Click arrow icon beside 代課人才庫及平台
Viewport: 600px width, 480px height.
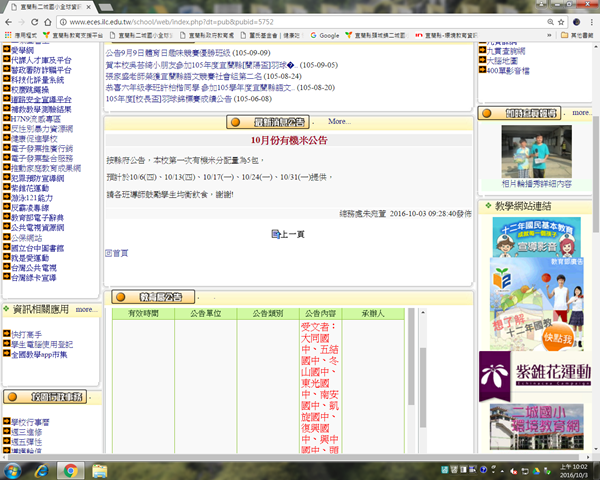pos(7,59)
